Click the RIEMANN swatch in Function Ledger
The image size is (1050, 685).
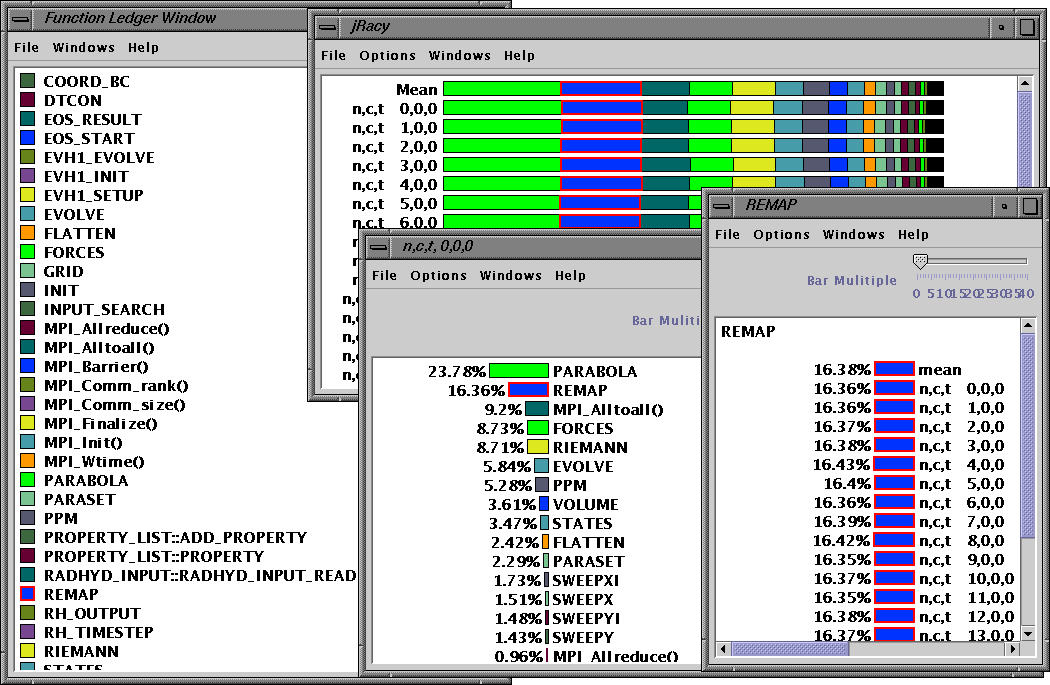click(x=27, y=651)
